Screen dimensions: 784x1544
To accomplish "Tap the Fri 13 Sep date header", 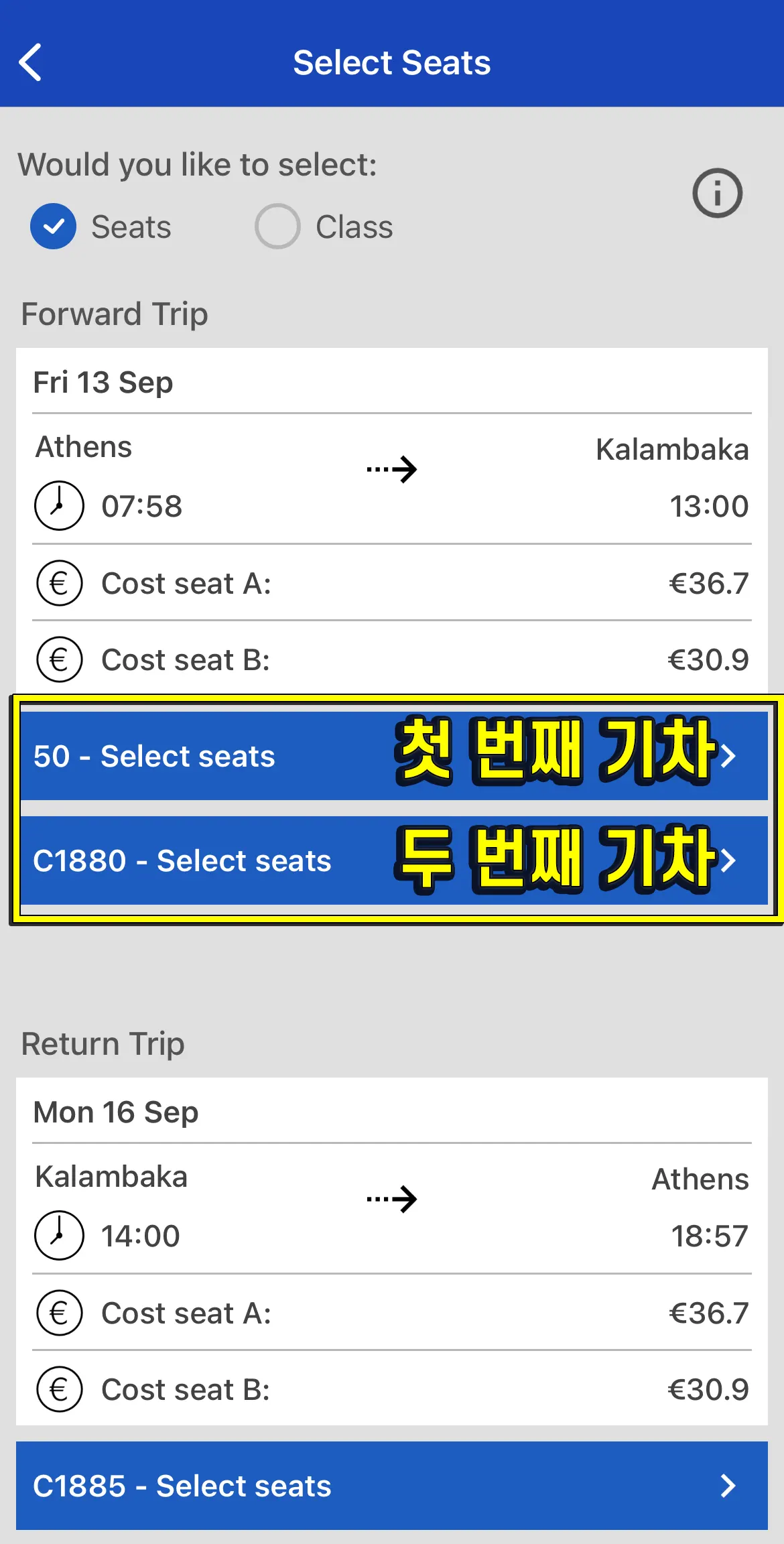I will [103, 383].
